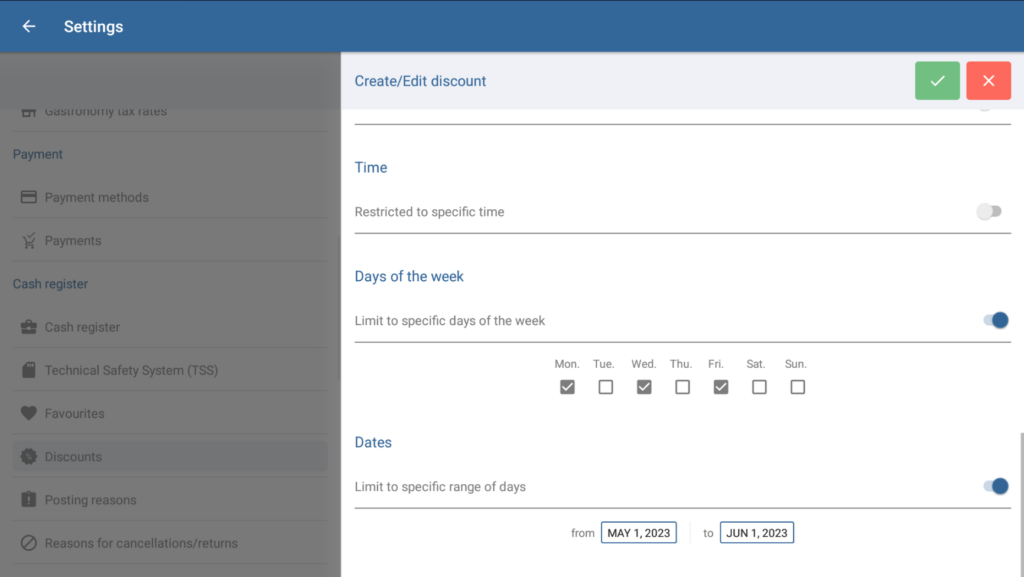
Task: Confirm discount with green checkmark button
Action: pyautogui.click(x=937, y=81)
